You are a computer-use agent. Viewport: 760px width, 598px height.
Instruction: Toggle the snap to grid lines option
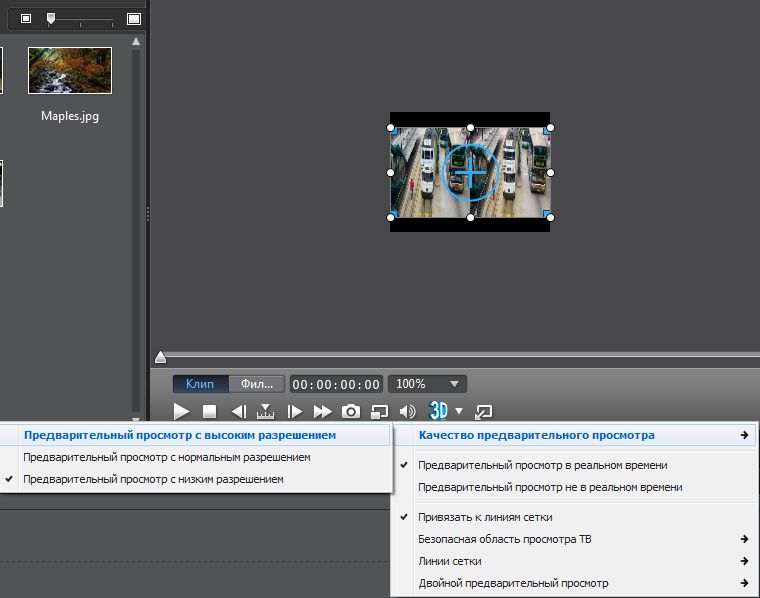tap(485, 517)
